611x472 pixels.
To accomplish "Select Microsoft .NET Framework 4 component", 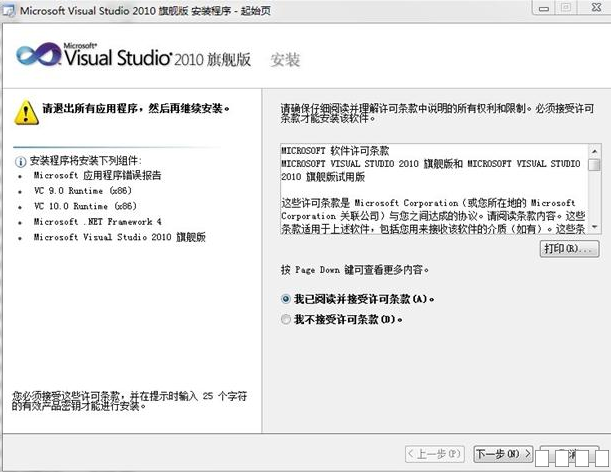I will tap(97, 221).
